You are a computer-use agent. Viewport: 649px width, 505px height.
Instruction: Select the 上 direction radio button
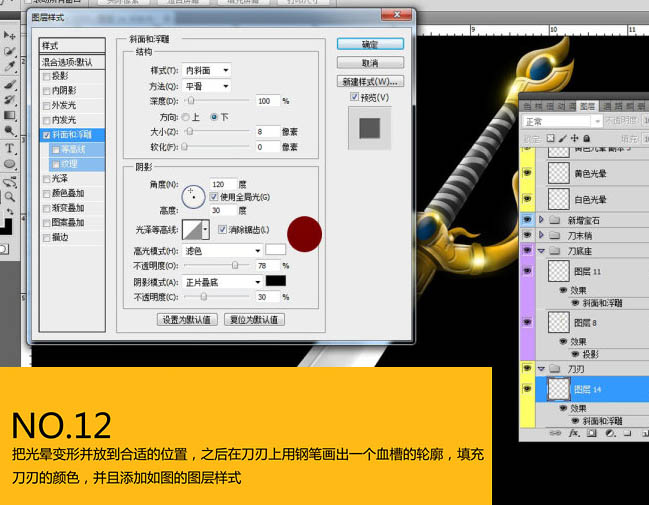tap(186, 117)
